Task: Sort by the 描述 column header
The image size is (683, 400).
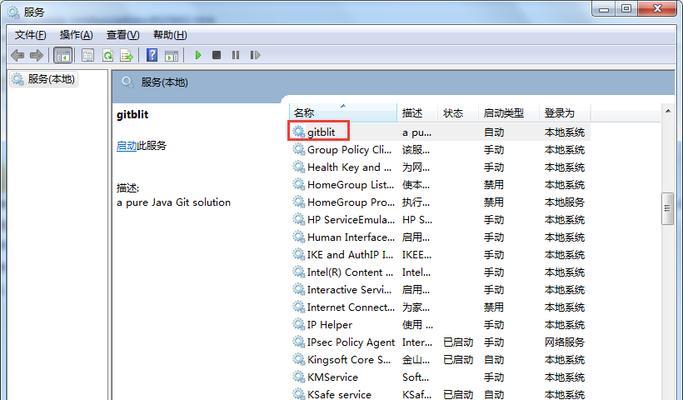Action: [x=417, y=113]
